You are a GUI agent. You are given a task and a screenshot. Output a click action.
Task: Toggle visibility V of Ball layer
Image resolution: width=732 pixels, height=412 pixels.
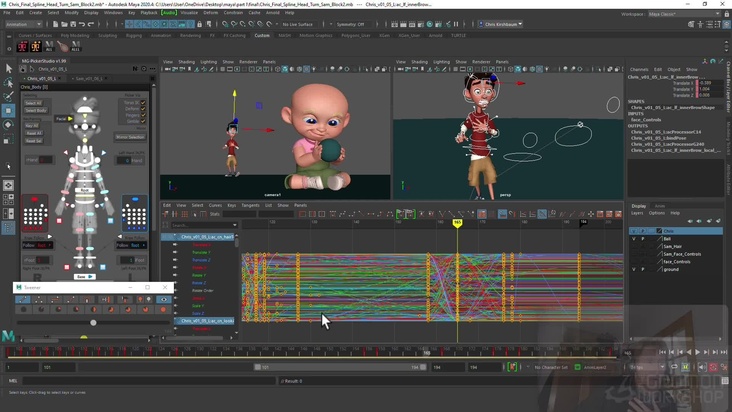pos(633,238)
